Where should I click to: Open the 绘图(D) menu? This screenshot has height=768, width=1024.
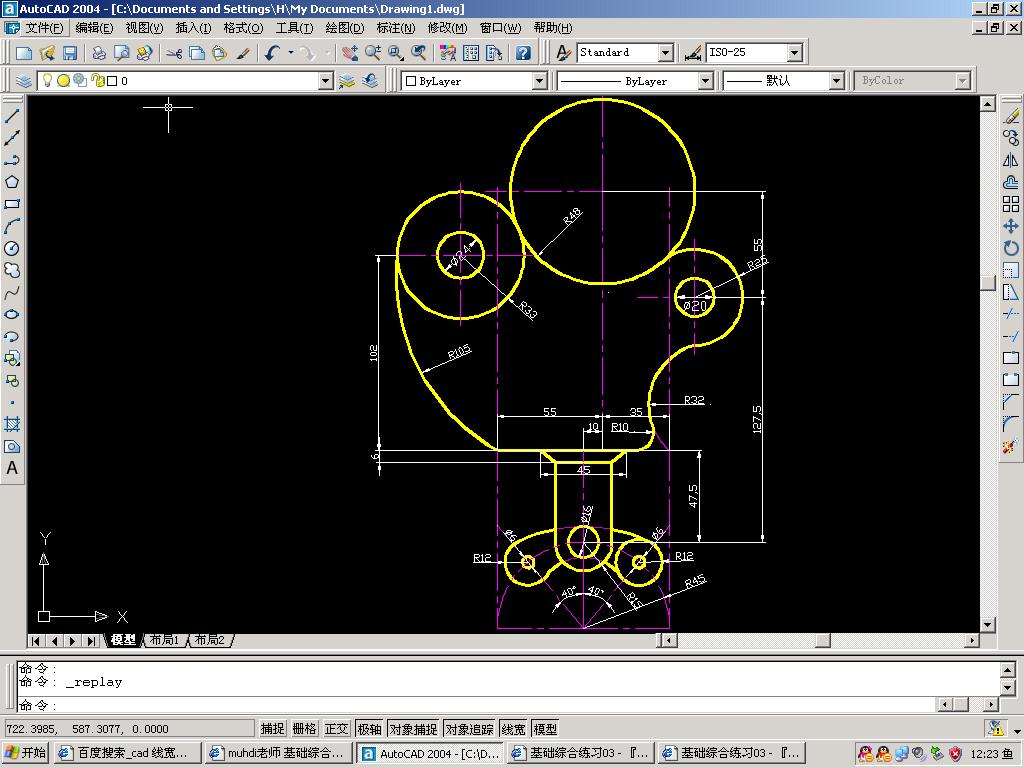click(x=345, y=27)
